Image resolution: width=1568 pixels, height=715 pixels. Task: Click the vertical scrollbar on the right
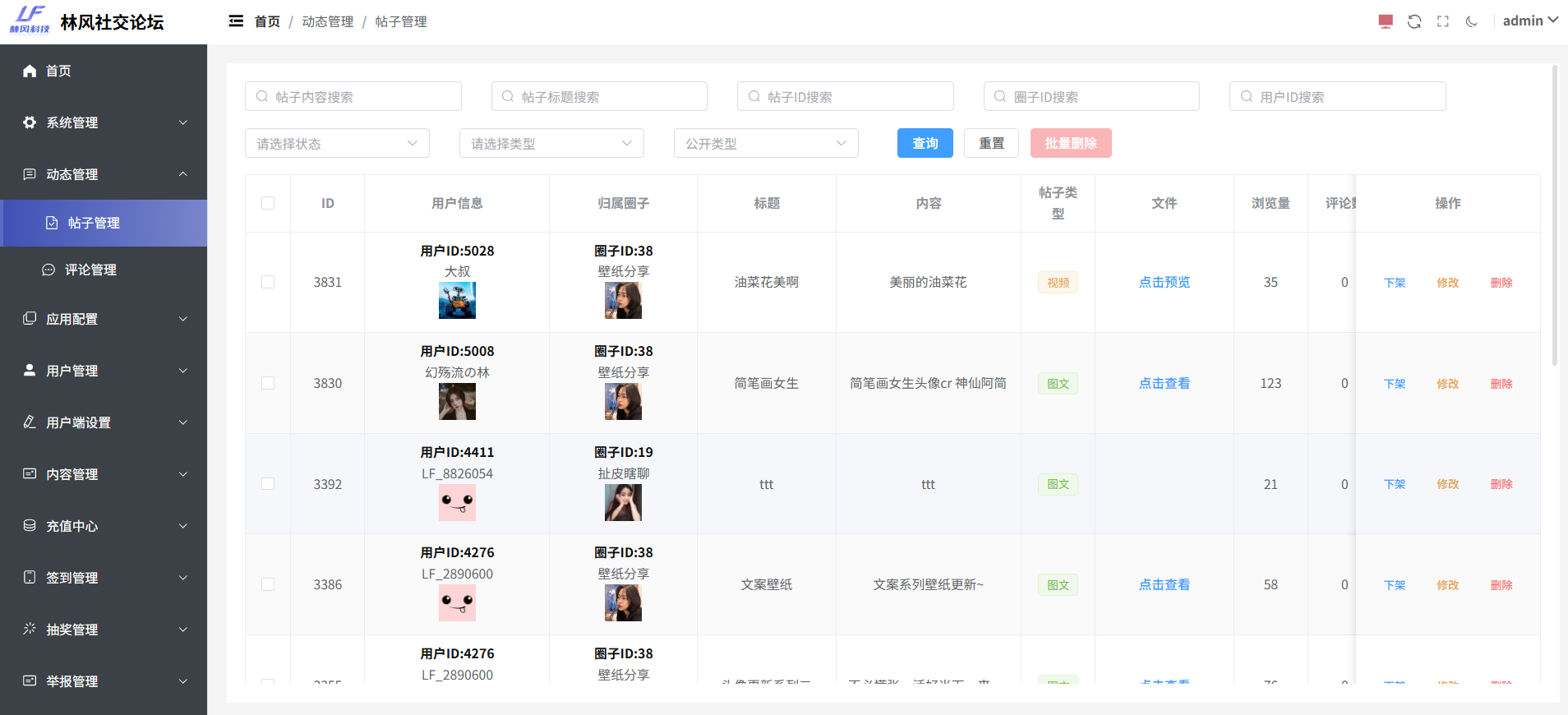pos(1554,214)
